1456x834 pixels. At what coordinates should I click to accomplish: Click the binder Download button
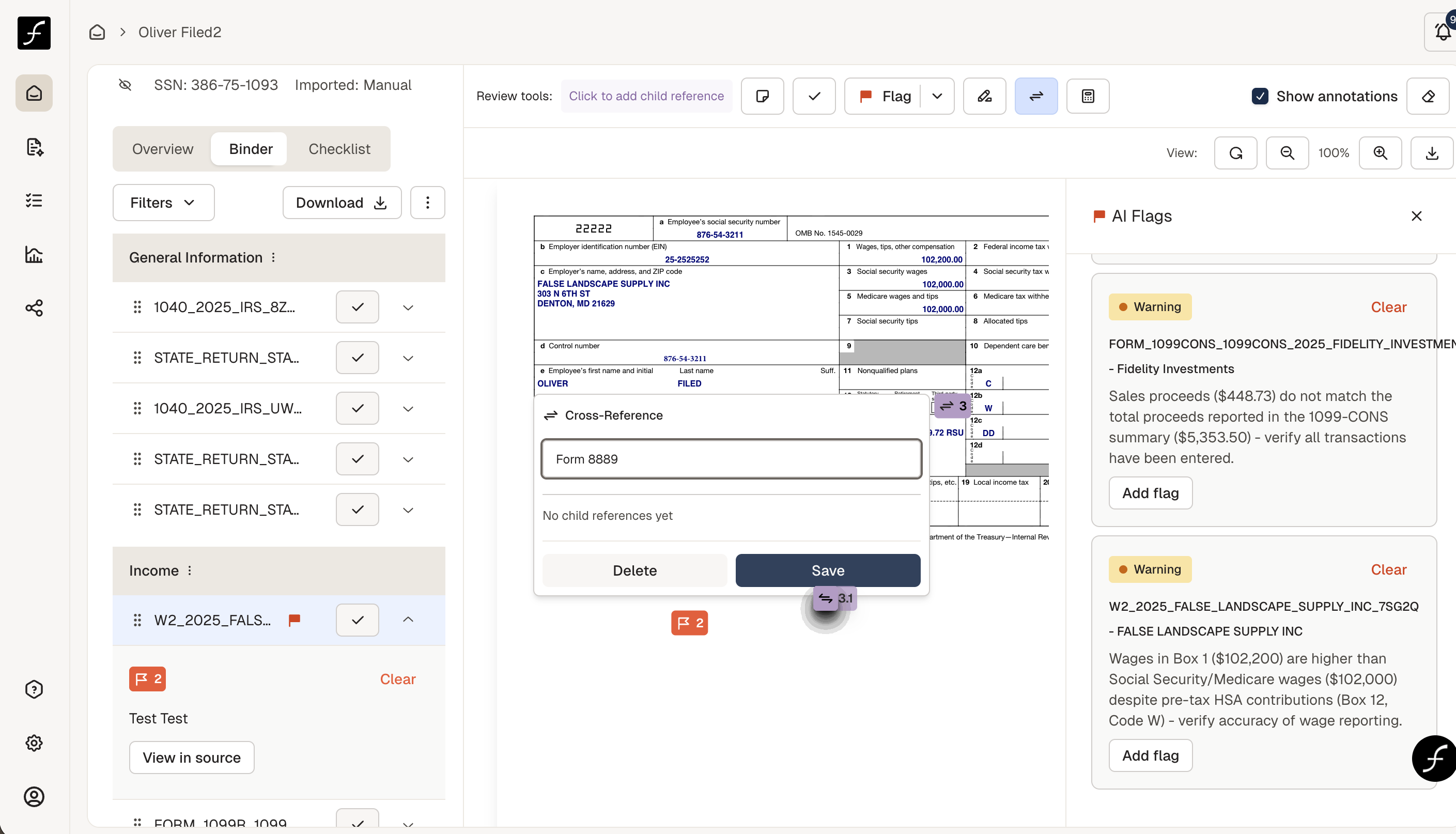pyautogui.click(x=342, y=202)
